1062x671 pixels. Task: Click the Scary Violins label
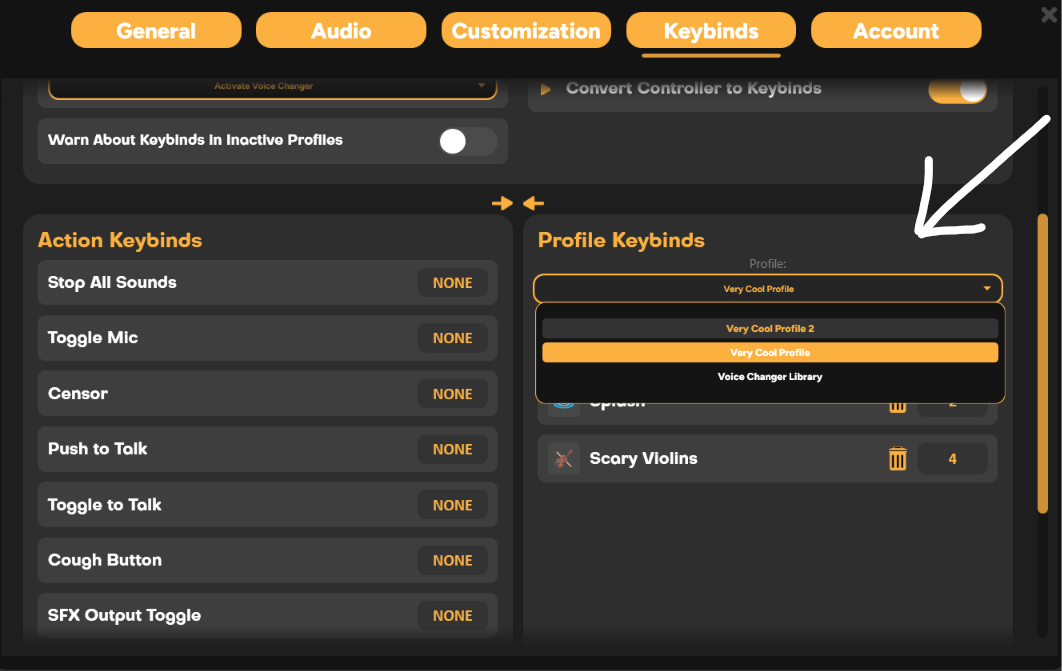643,458
